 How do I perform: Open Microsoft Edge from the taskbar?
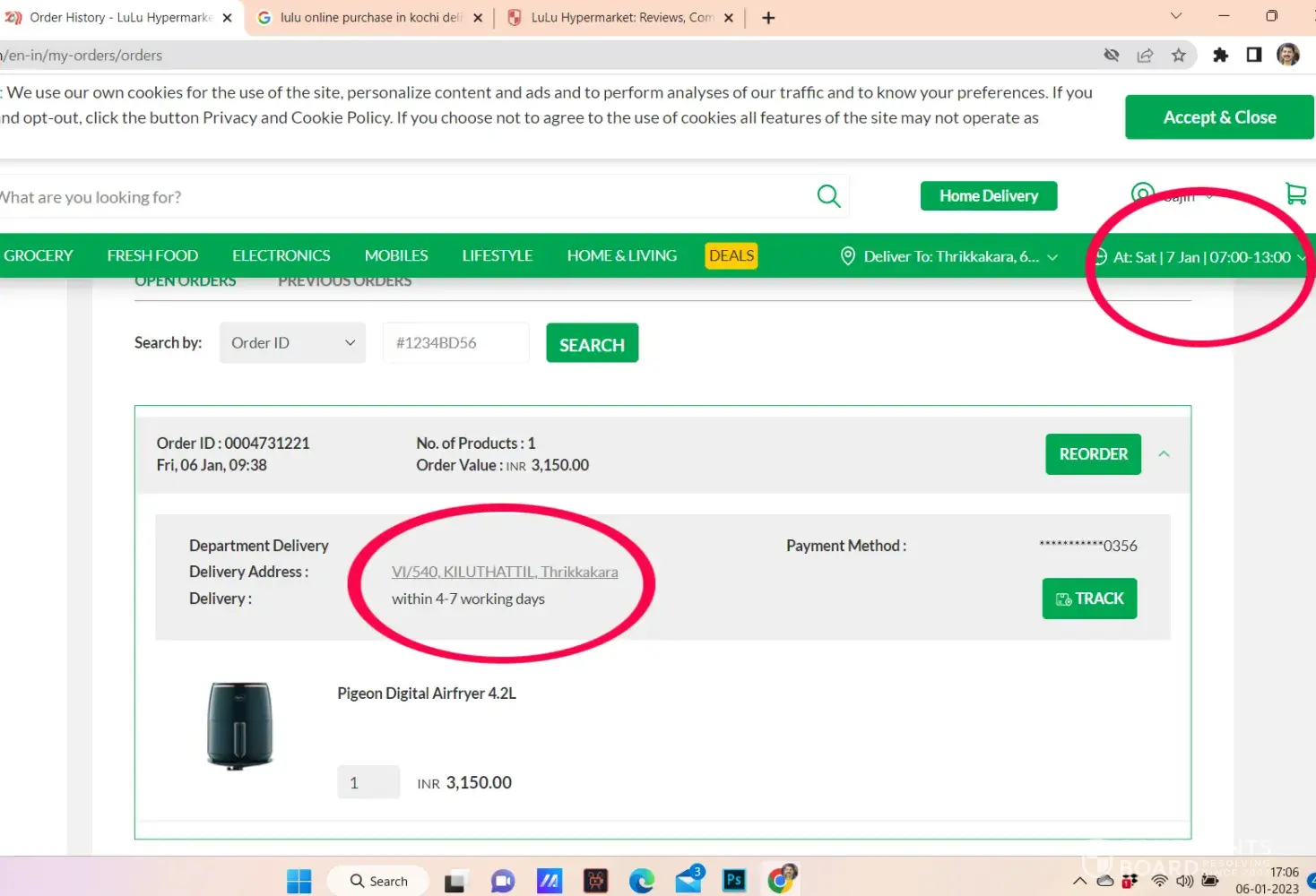[x=642, y=881]
